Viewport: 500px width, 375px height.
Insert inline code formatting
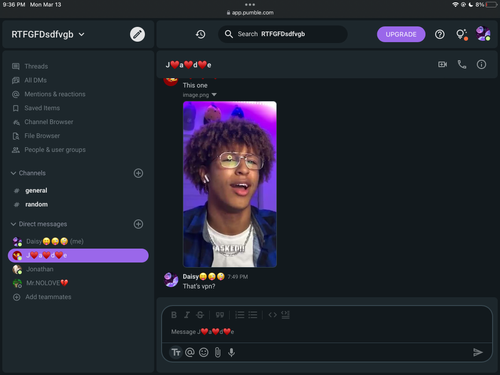(272, 315)
